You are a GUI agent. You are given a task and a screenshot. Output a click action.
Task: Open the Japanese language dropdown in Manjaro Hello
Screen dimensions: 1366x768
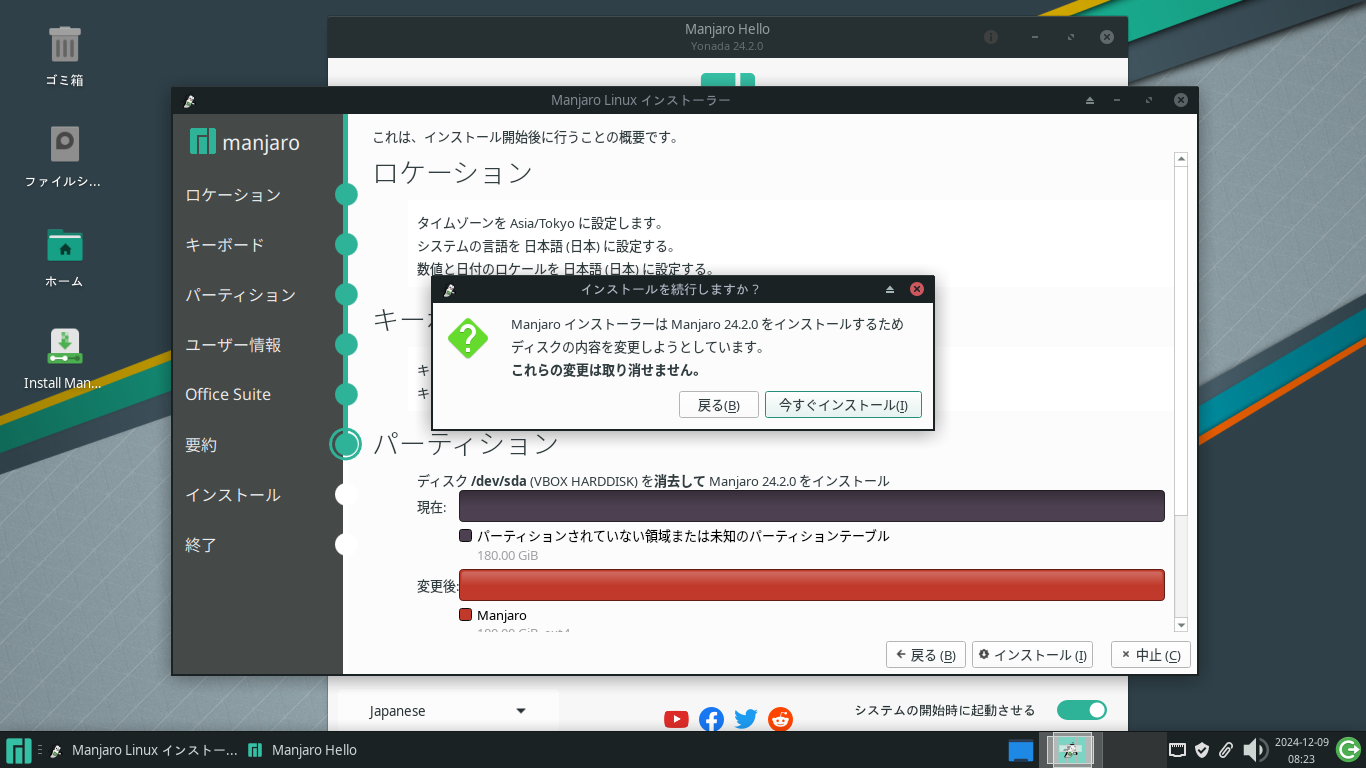(x=447, y=711)
